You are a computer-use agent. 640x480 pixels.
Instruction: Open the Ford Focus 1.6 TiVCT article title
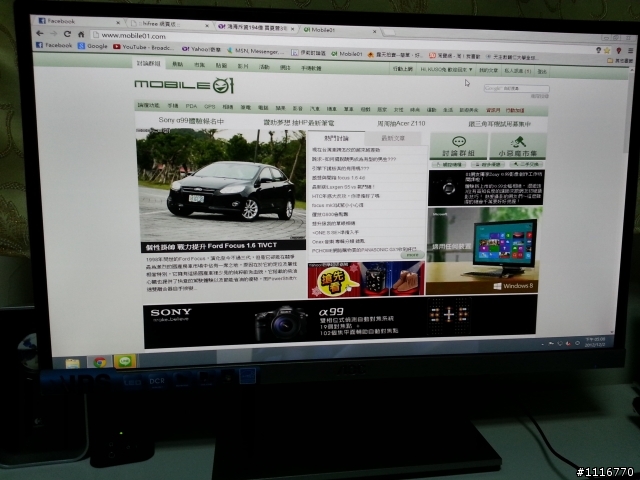point(211,246)
